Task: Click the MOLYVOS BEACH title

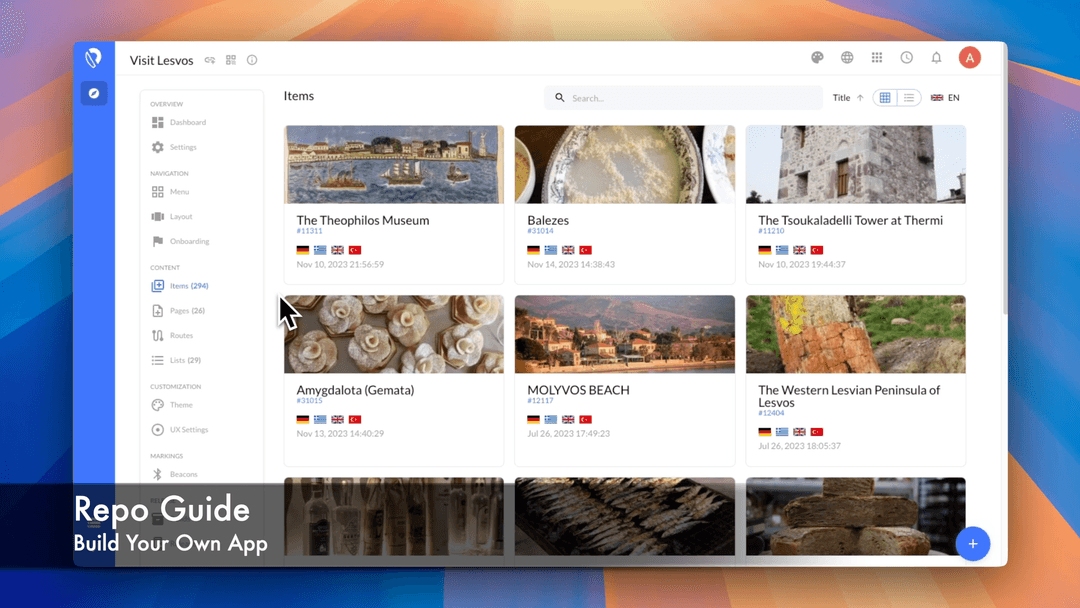Action: (x=579, y=390)
